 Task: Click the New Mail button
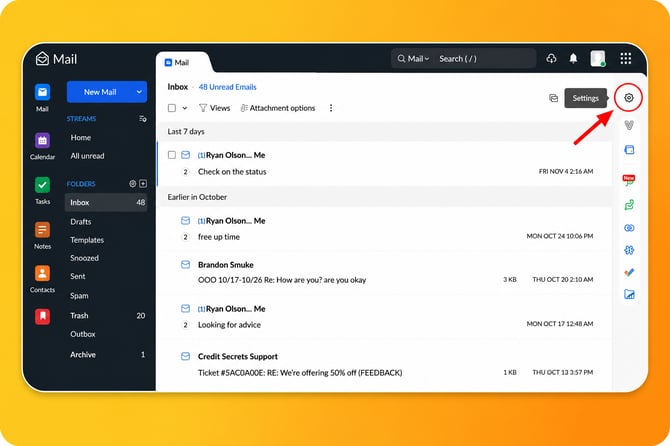coord(100,92)
